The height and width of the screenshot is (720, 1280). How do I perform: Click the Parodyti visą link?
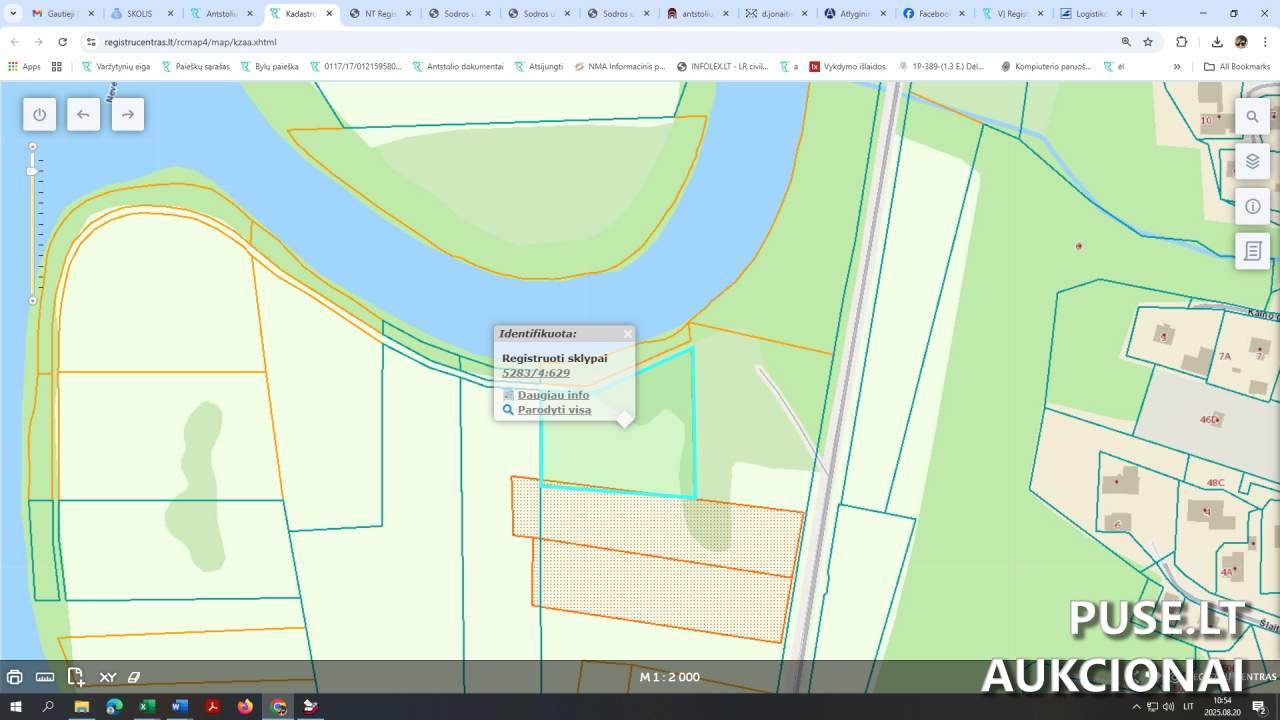554,410
